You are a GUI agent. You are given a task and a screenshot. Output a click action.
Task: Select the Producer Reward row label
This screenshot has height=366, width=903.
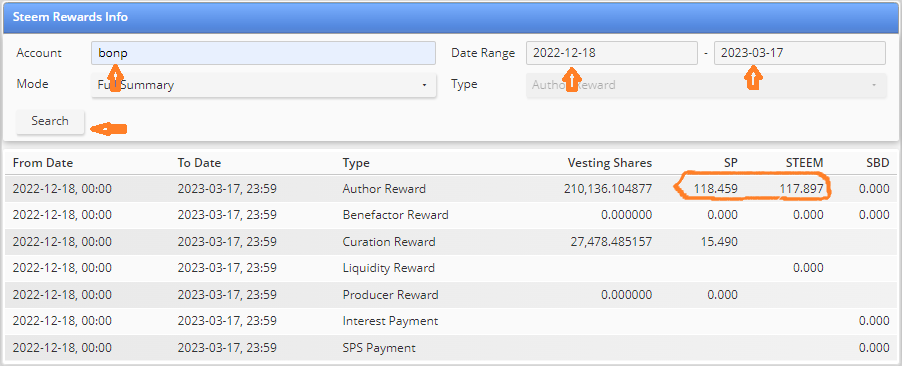390,295
